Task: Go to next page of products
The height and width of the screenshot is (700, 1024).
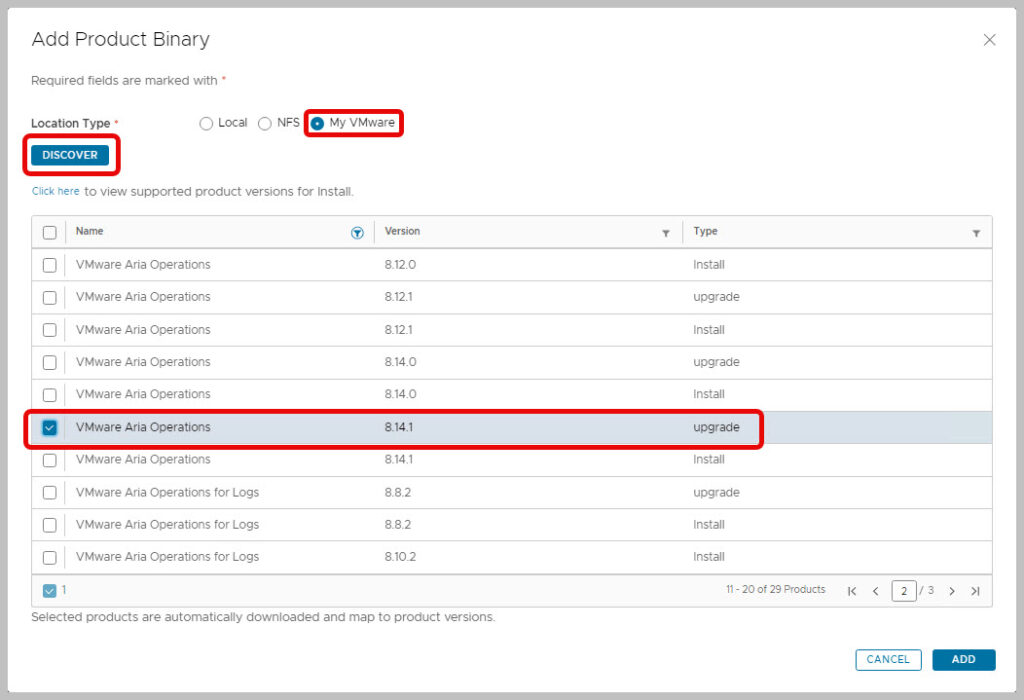Action: pyautogui.click(x=952, y=591)
